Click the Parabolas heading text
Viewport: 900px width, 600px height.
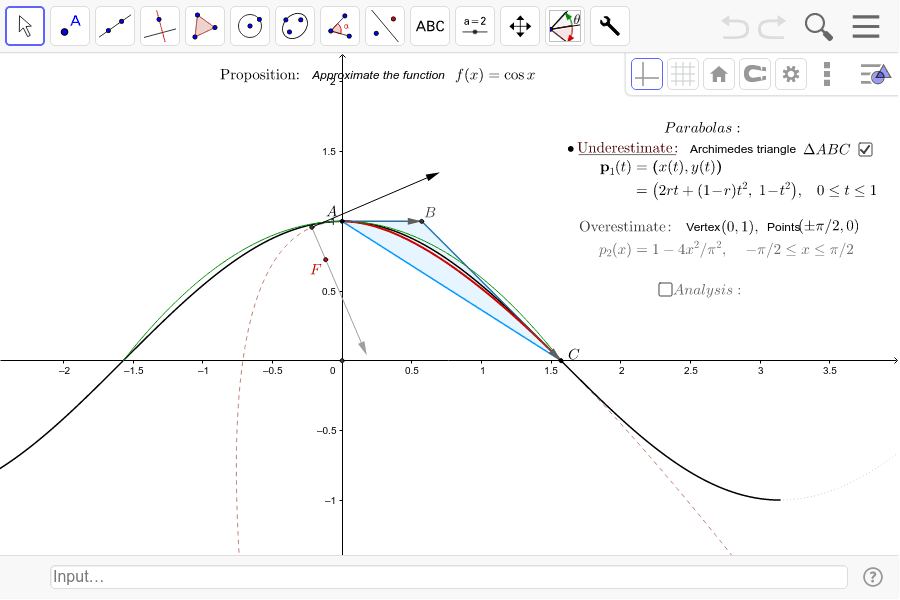click(x=703, y=128)
